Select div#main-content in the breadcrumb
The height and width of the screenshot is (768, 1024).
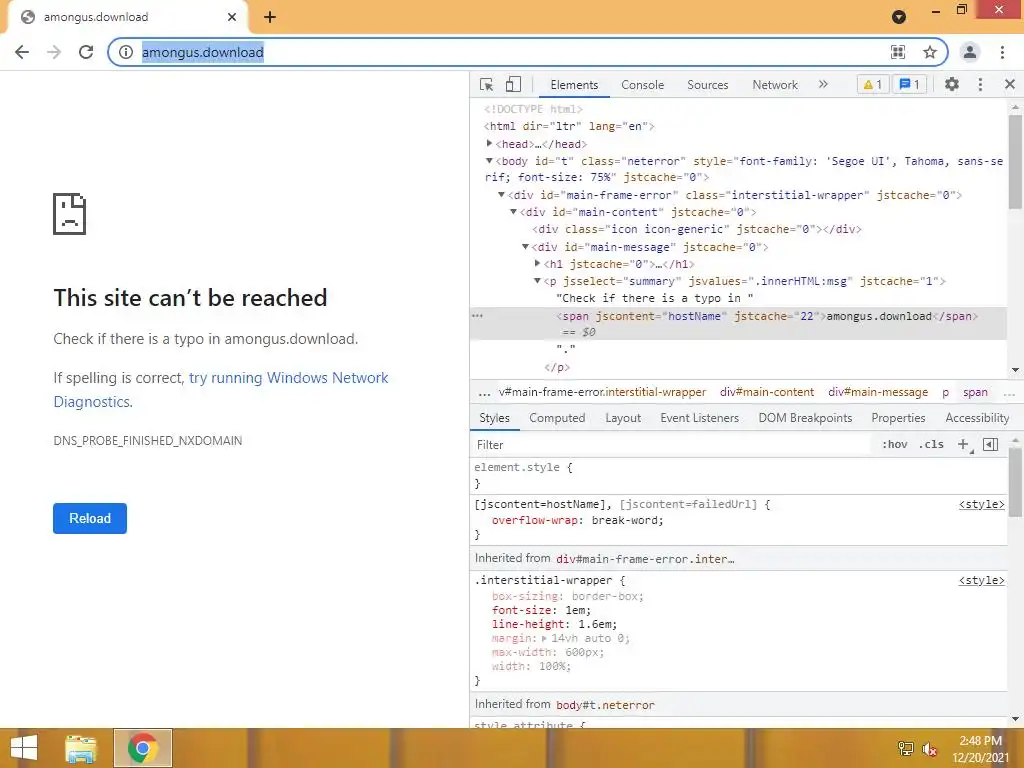pos(767,392)
